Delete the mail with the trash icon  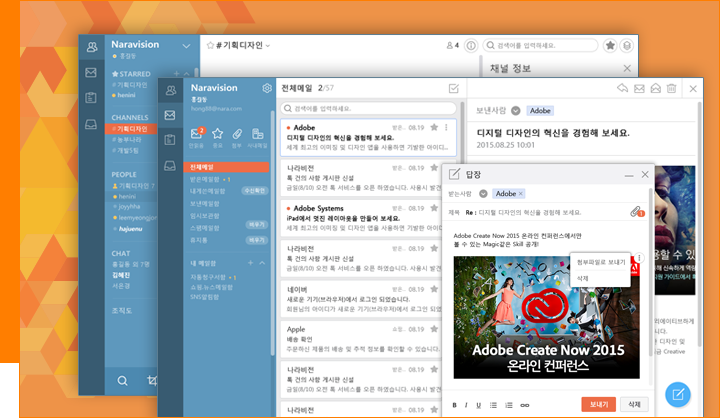(671, 88)
